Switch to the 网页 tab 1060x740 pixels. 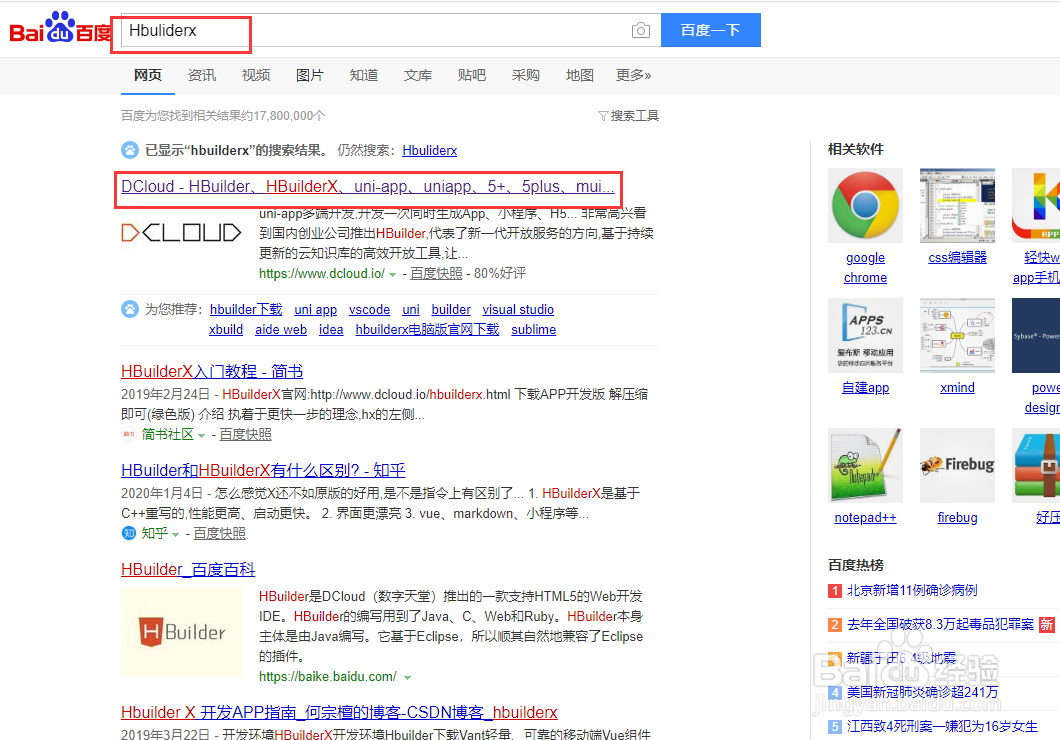(147, 75)
